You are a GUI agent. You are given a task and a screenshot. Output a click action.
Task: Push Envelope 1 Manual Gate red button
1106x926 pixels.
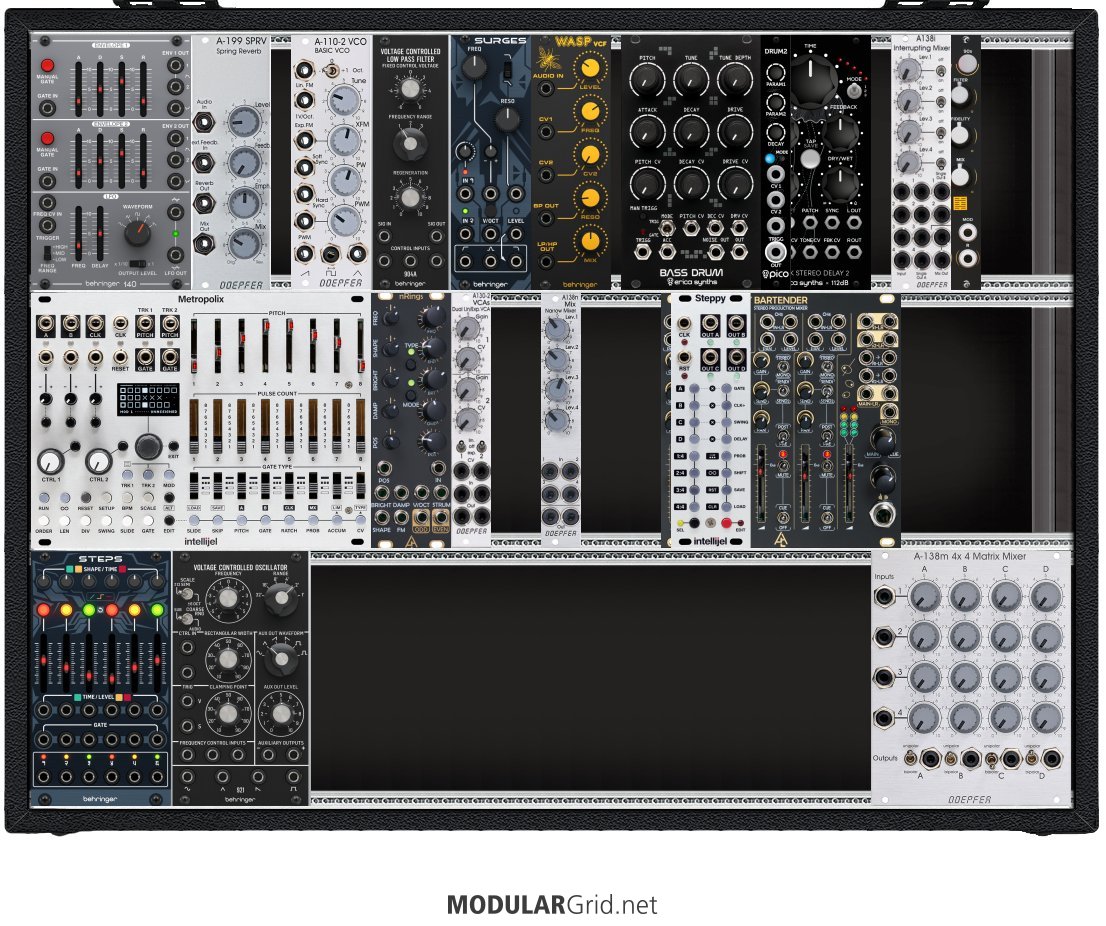point(47,66)
